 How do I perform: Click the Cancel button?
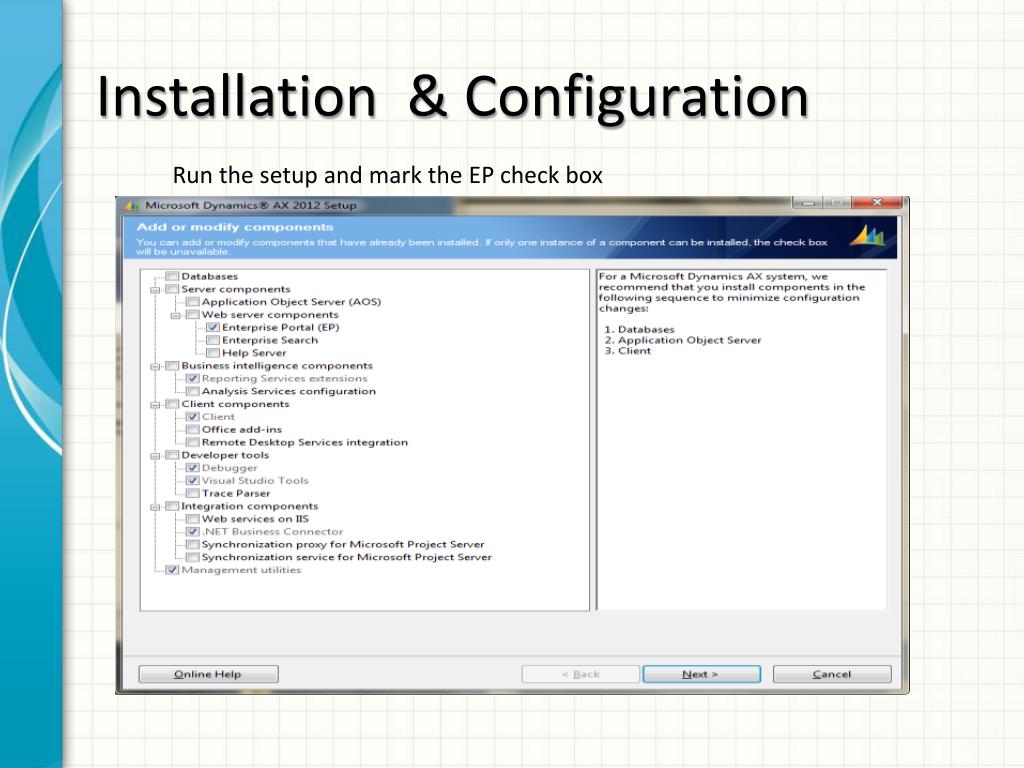(x=832, y=674)
